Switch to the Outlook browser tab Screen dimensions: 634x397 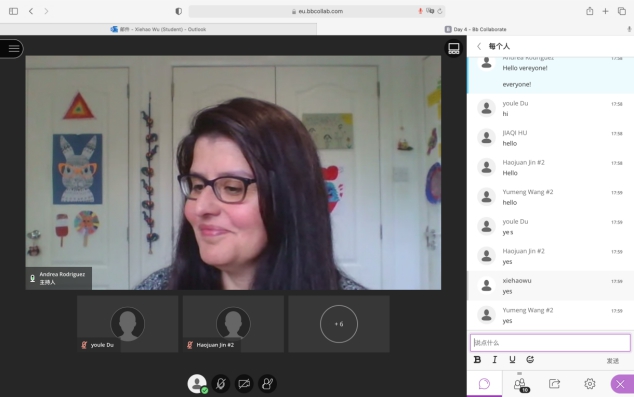158,29
